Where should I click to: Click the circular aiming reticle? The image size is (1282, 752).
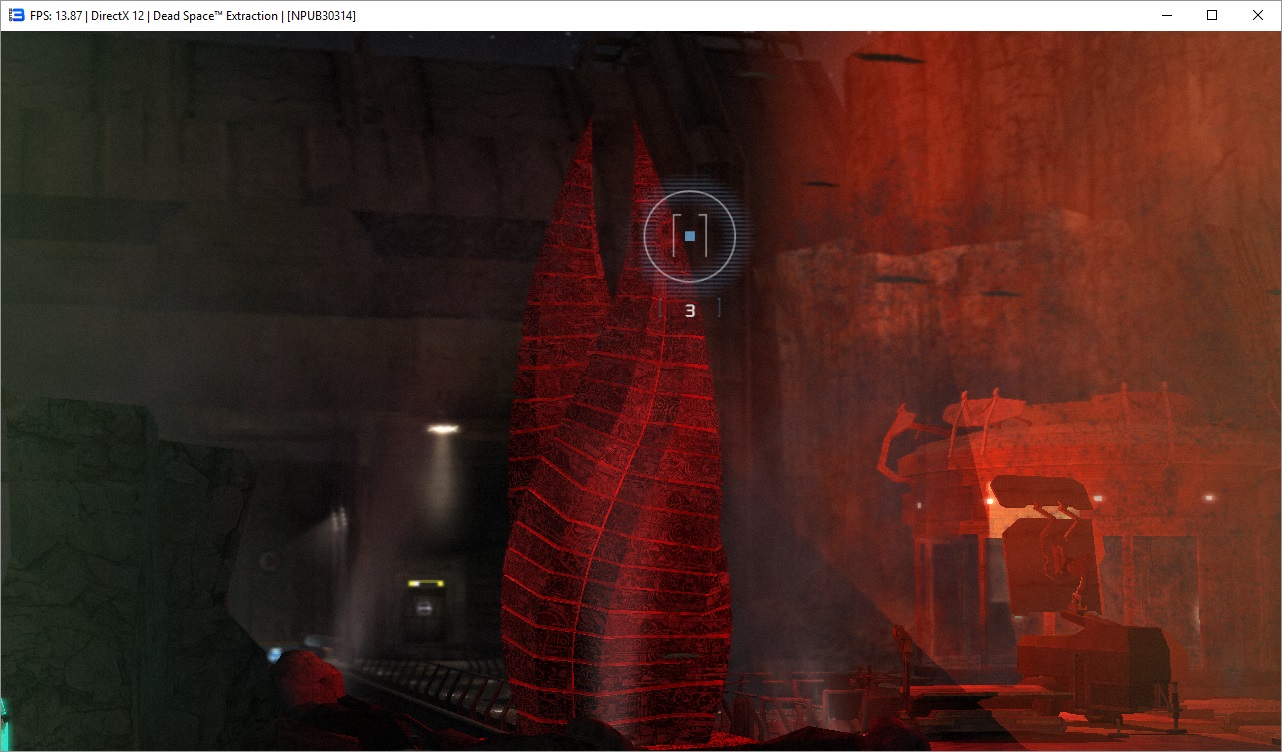point(690,236)
